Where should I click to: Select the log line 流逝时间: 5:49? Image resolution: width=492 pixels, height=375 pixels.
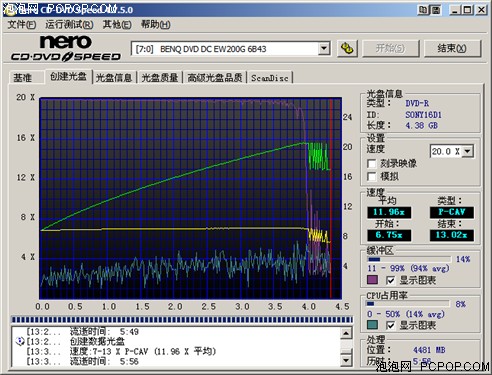104,332
